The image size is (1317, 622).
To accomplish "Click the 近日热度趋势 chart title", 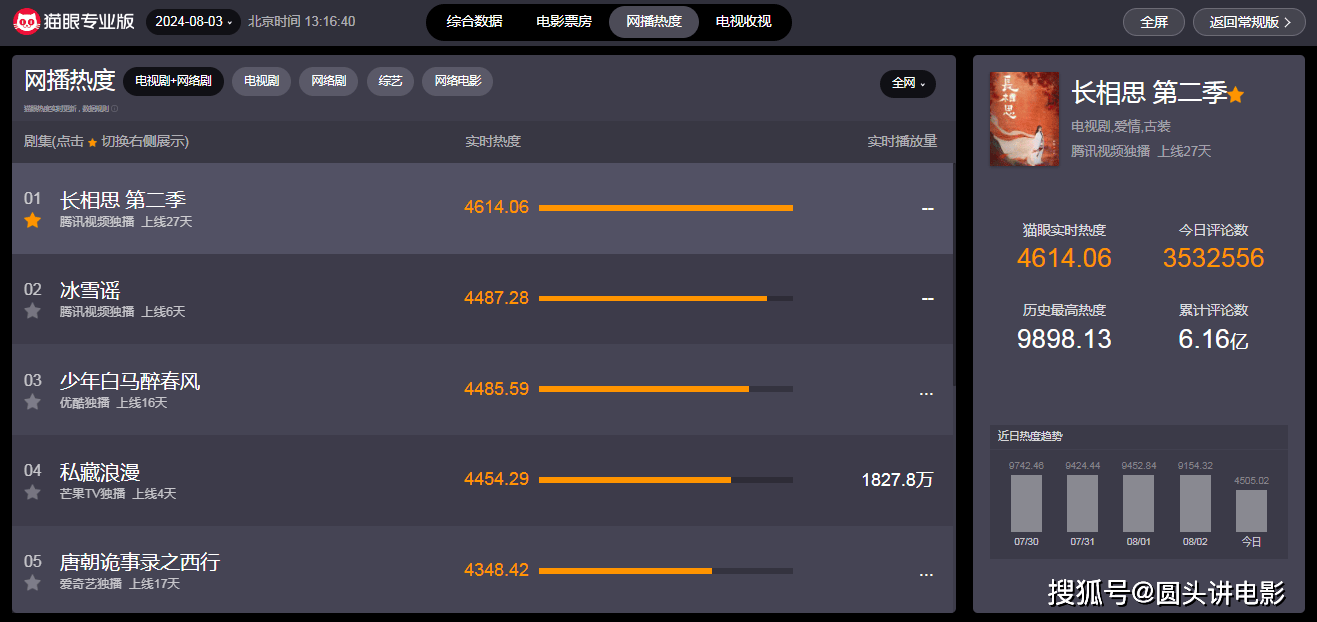I will tap(1030, 436).
